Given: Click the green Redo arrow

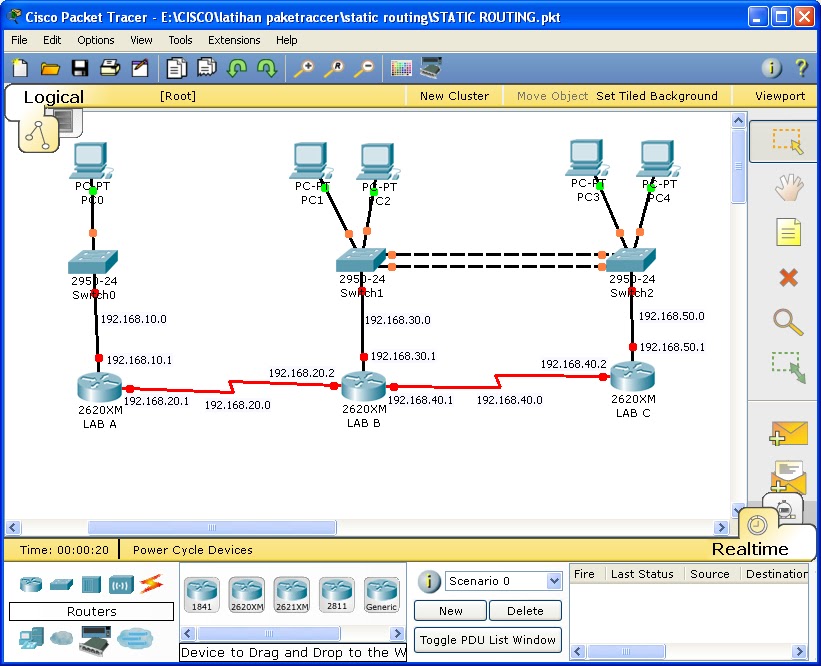Looking at the screenshot, I should [x=267, y=68].
